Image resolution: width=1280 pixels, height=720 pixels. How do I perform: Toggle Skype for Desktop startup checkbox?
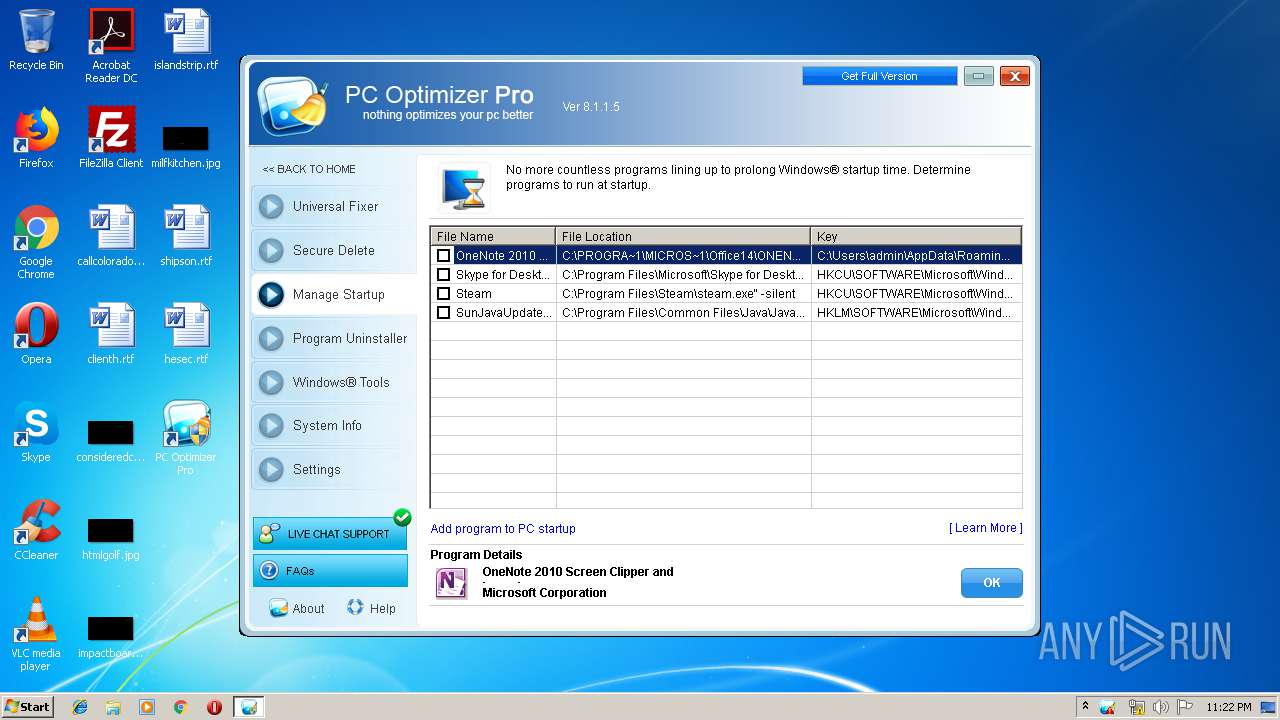443,275
